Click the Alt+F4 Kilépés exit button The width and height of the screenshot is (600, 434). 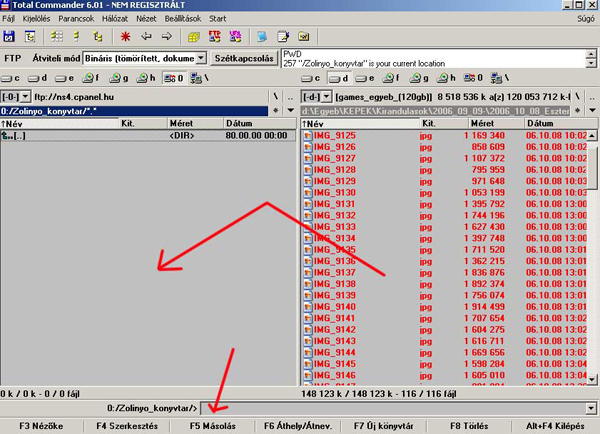click(555, 426)
